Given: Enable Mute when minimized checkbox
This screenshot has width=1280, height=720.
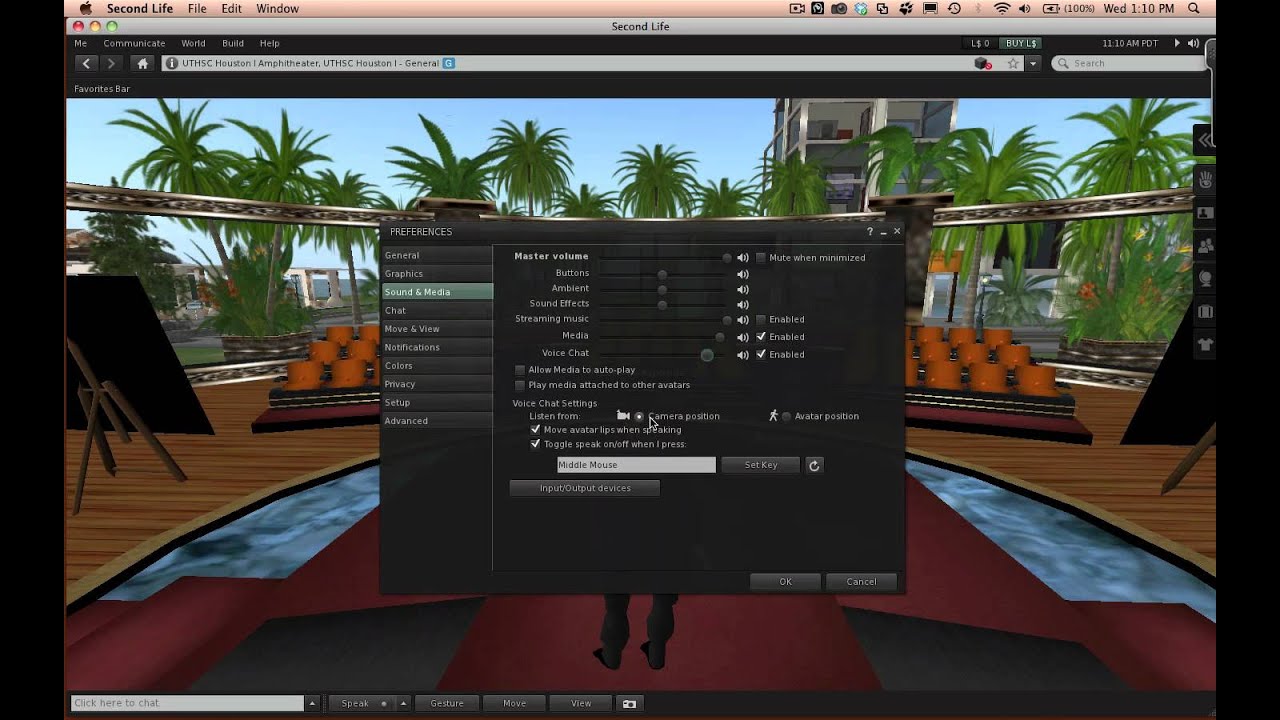Looking at the screenshot, I should tap(761, 258).
